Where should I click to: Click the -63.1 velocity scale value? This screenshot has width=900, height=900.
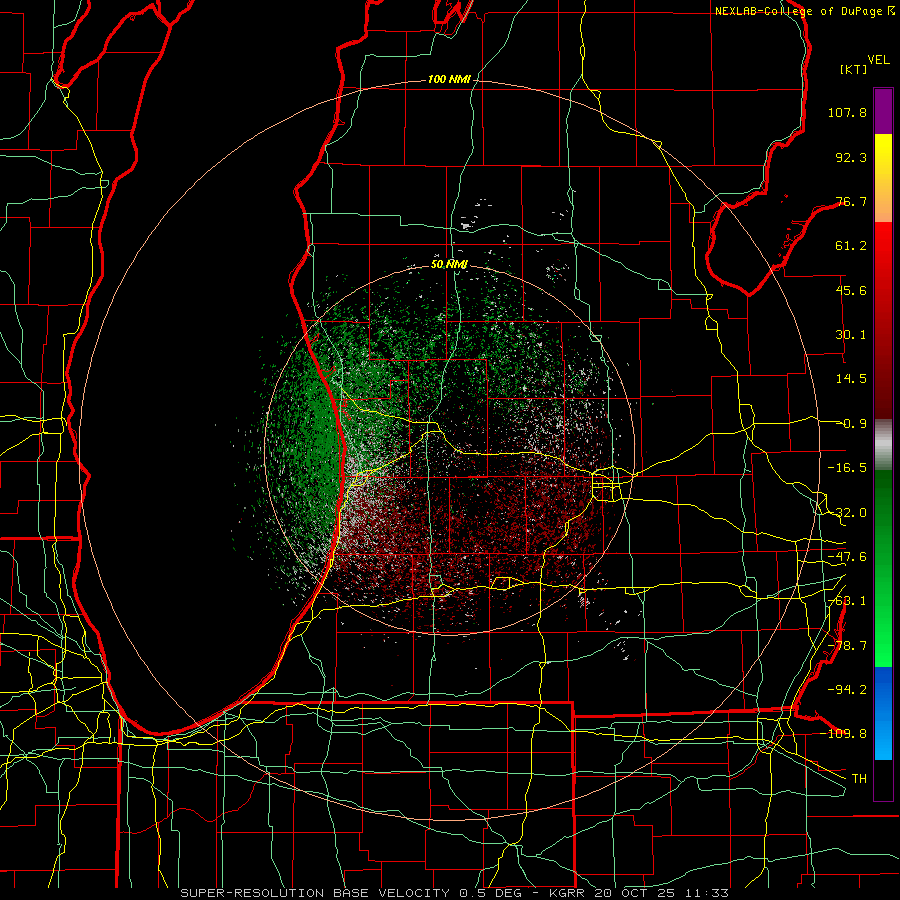[x=847, y=601]
